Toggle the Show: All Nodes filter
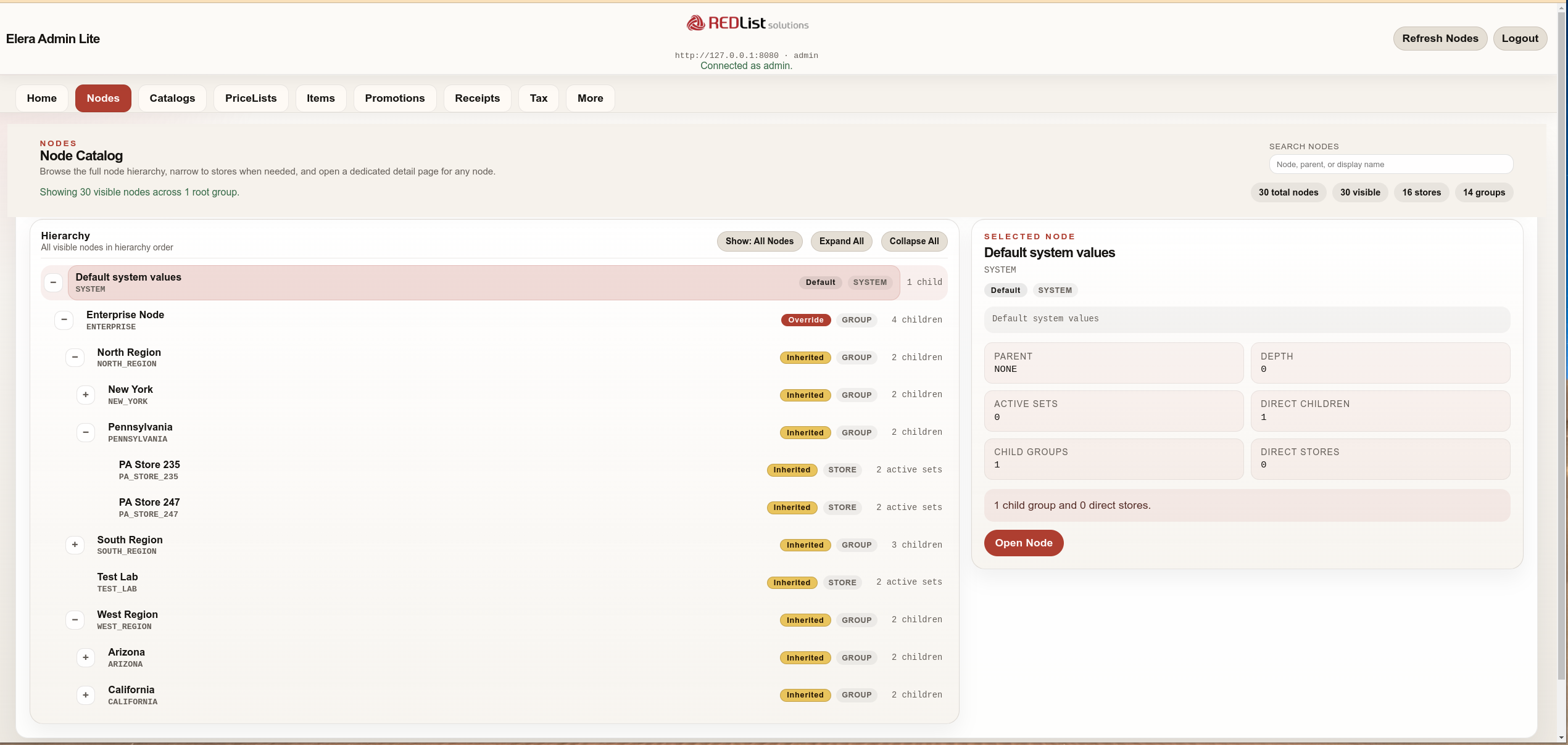Image resolution: width=1568 pixels, height=745 pixels. (x=760, y=241)
